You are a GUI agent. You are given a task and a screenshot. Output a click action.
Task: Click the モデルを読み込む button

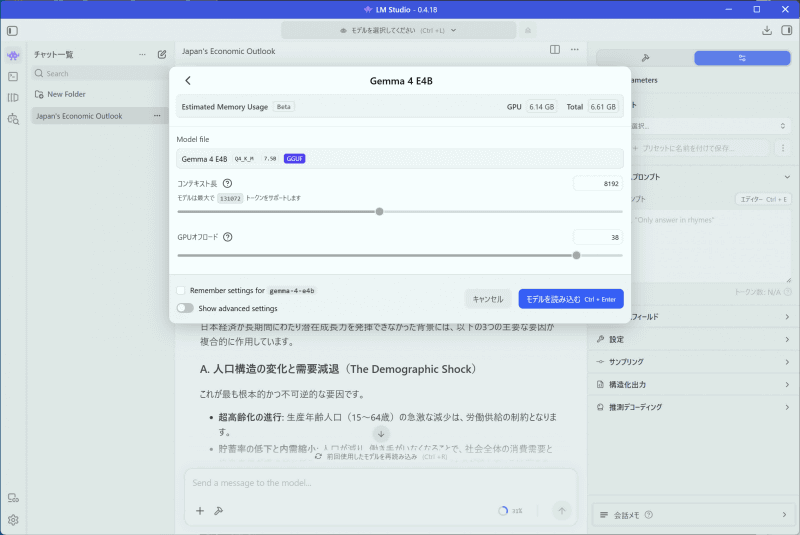click(x=571, y=299)
